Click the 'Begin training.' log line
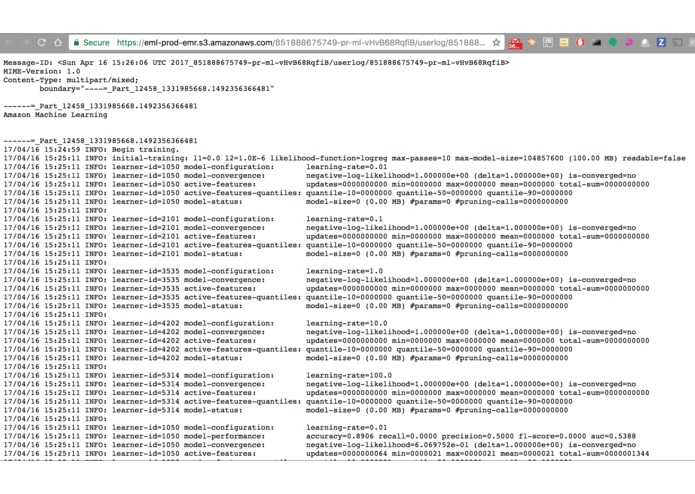This screenshot has width=695, height=494. [x=91, y=149]
